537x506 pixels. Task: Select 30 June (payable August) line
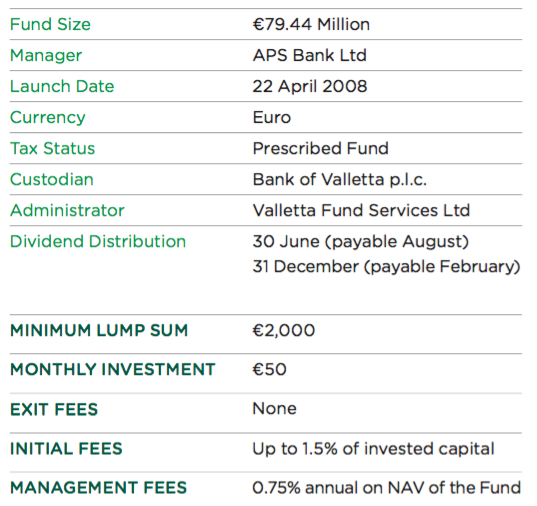(x=361, y=242)
